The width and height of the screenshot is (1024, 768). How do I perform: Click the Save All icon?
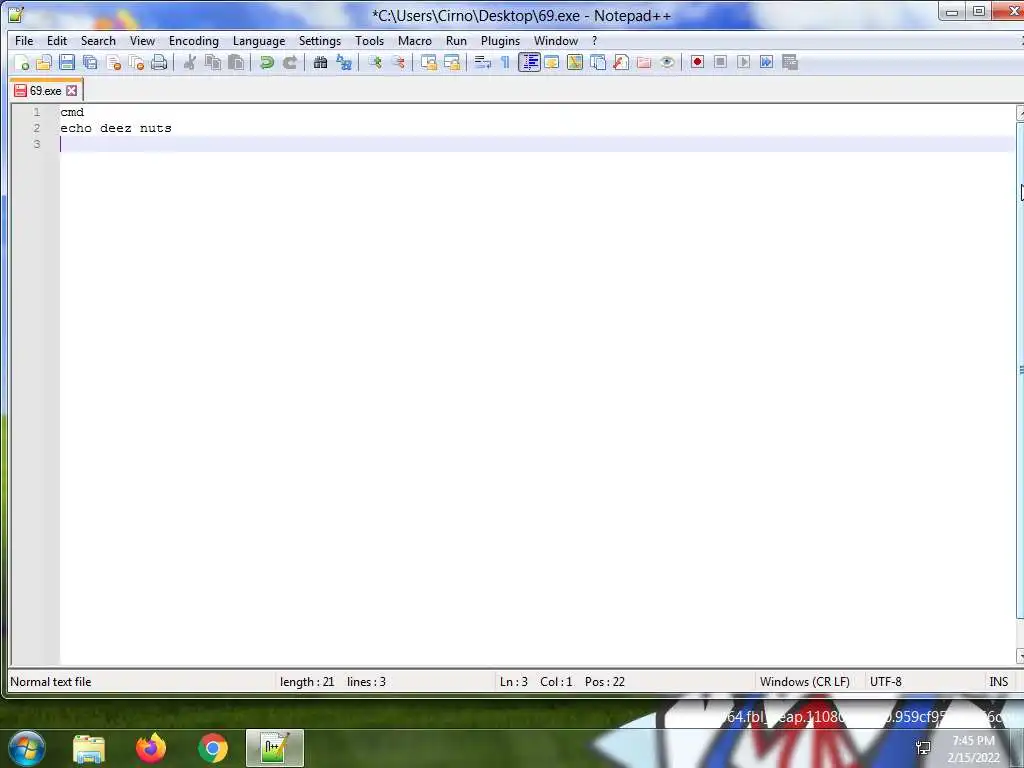click(x=90, y=63)
